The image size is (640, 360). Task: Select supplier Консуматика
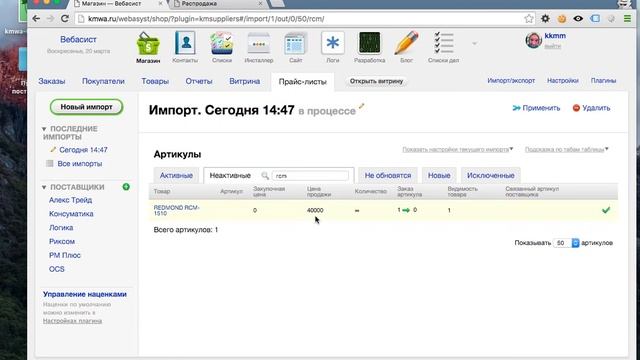pos(71,214)
